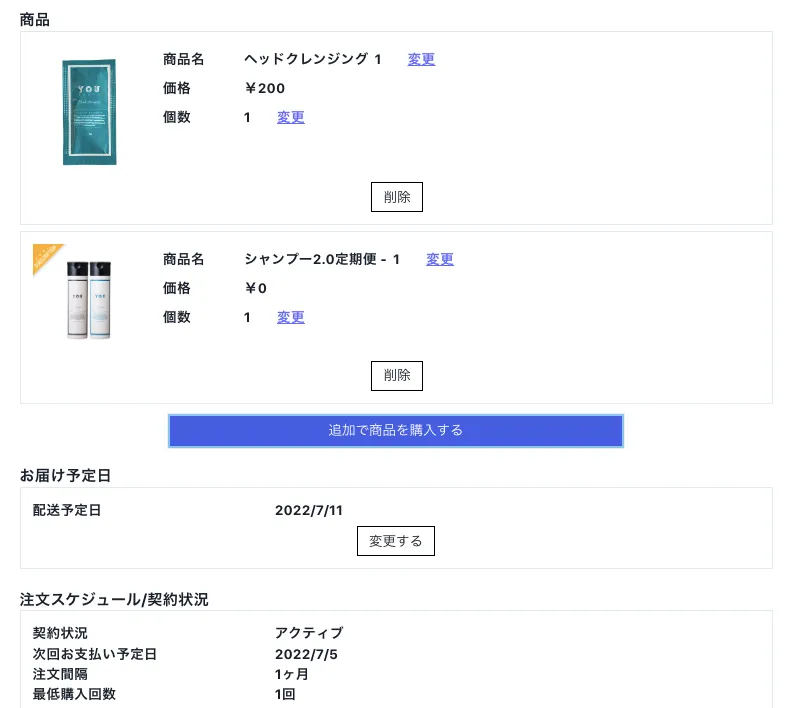Click the シャンプー2.0定期便 - 1 product name
The width and height of the screenshot is (793, 708).
(x=322, y=259)
